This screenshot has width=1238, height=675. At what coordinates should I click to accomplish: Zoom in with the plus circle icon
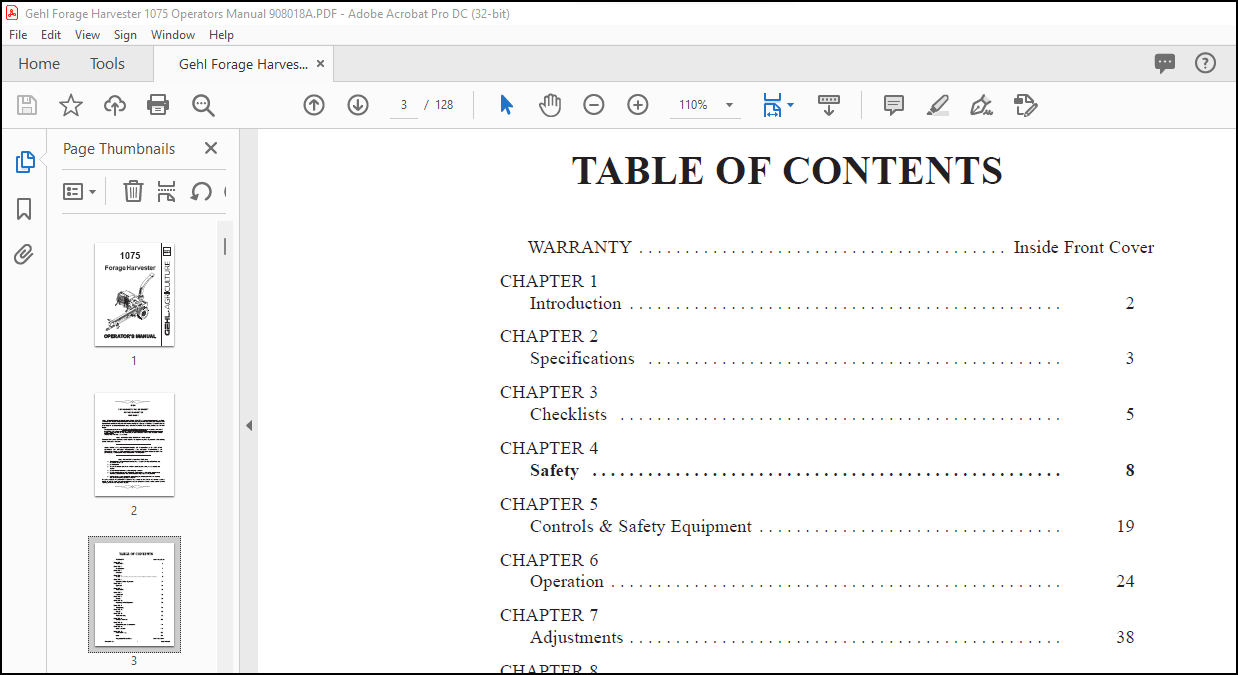coord(638,105)
